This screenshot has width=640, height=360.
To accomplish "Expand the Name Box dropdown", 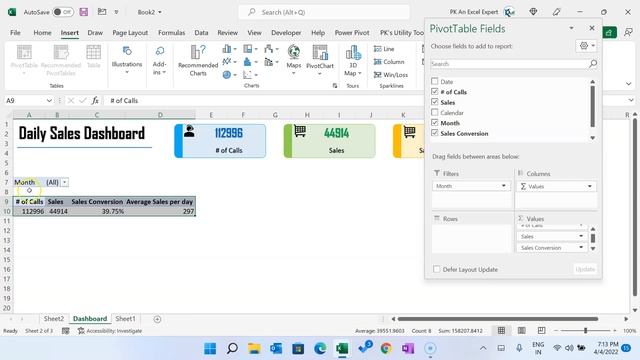I will (49, 100).
